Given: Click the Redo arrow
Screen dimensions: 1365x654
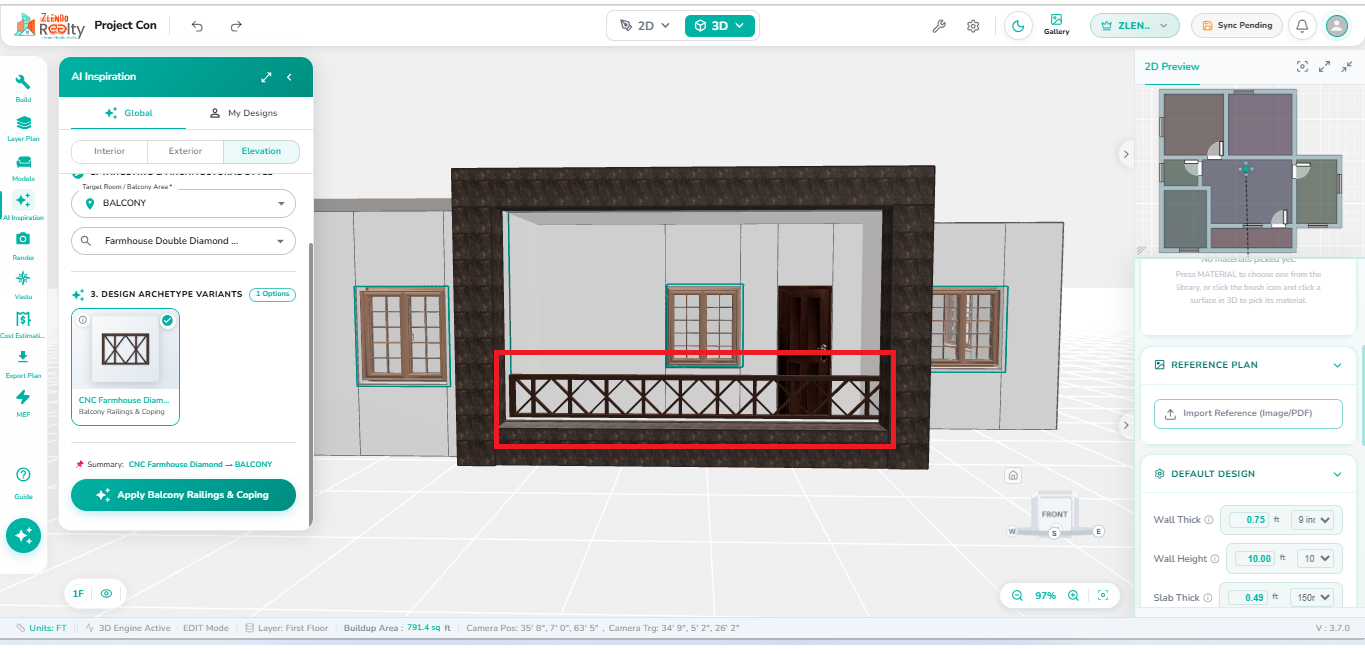Looking at the screenshot, I should pos(236,26).
